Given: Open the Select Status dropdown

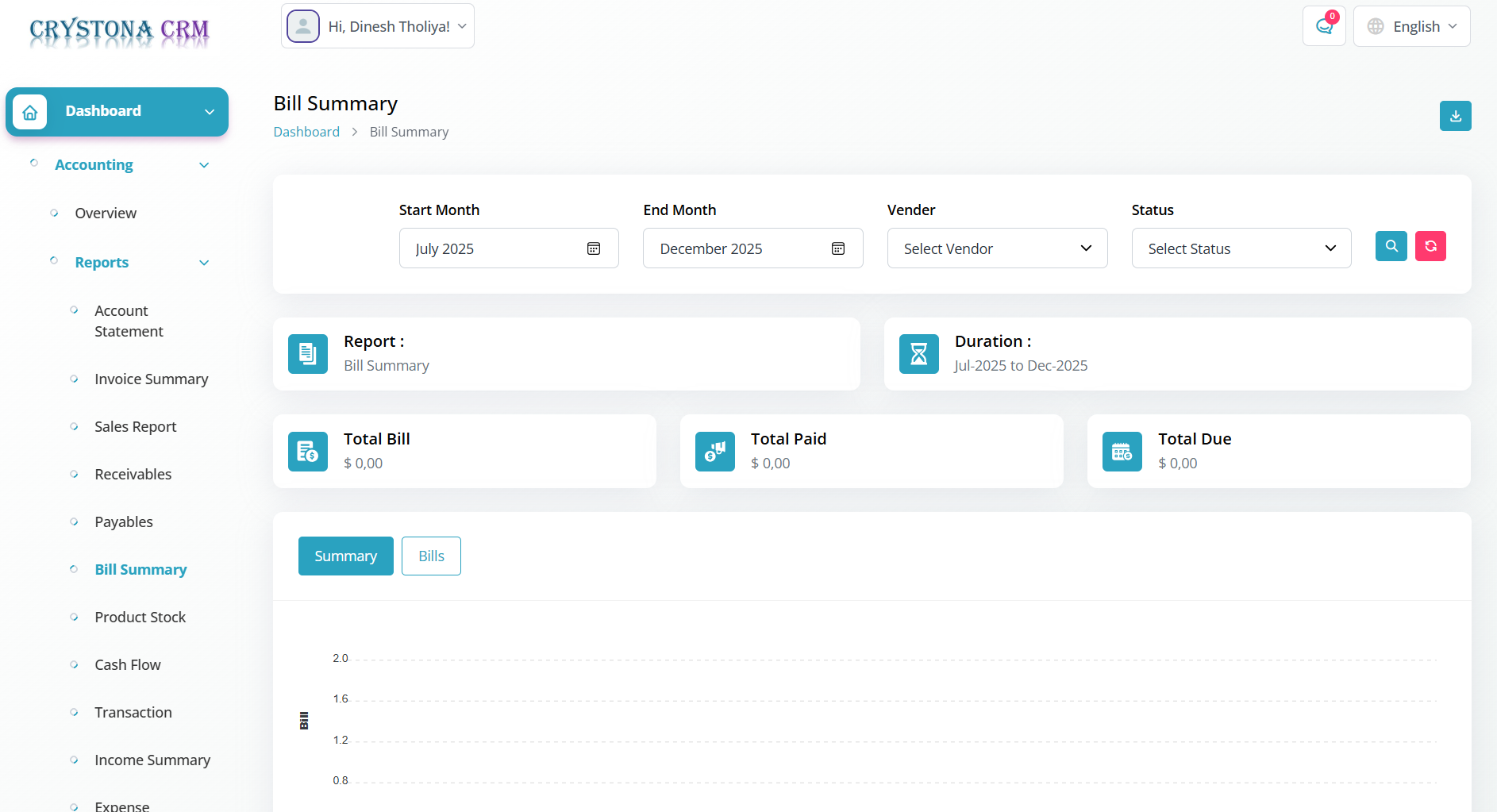Looking at the screenshot, I should (1241, 248).
